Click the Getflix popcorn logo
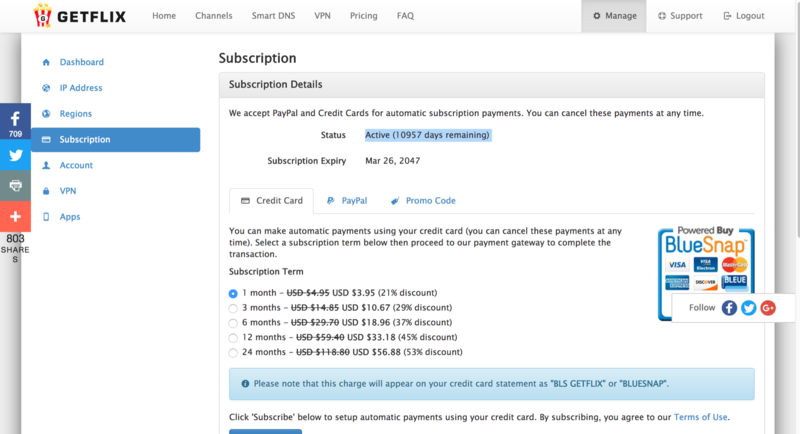The image size is (800, 434). 43,15
